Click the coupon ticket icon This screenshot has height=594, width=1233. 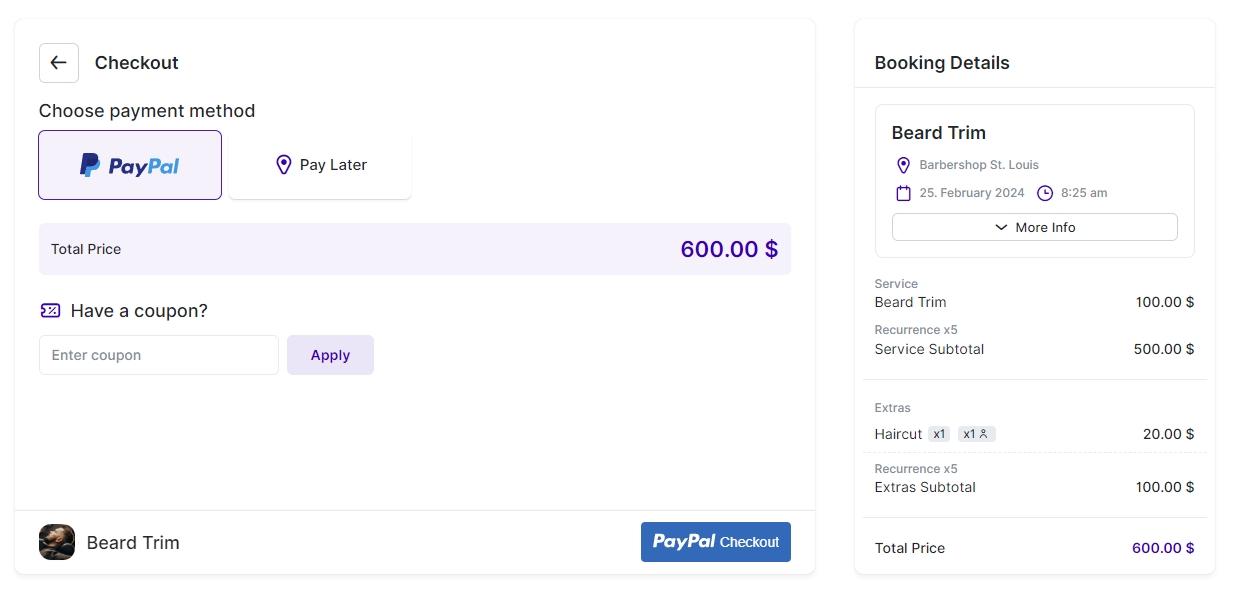coord(50,311)
